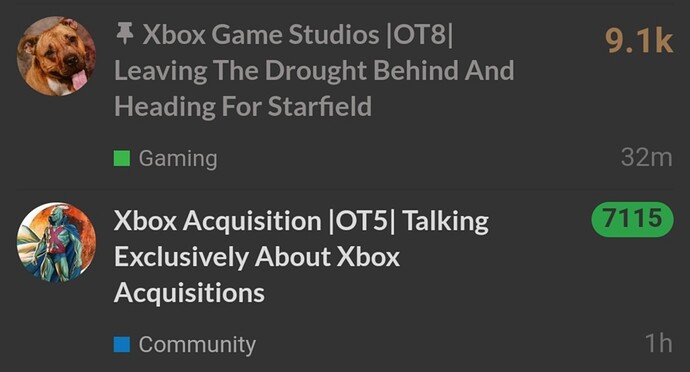690x372 pixels.
Task: Click the 'Heading For Starfield' title line
Action: click(x=243, y=107)
